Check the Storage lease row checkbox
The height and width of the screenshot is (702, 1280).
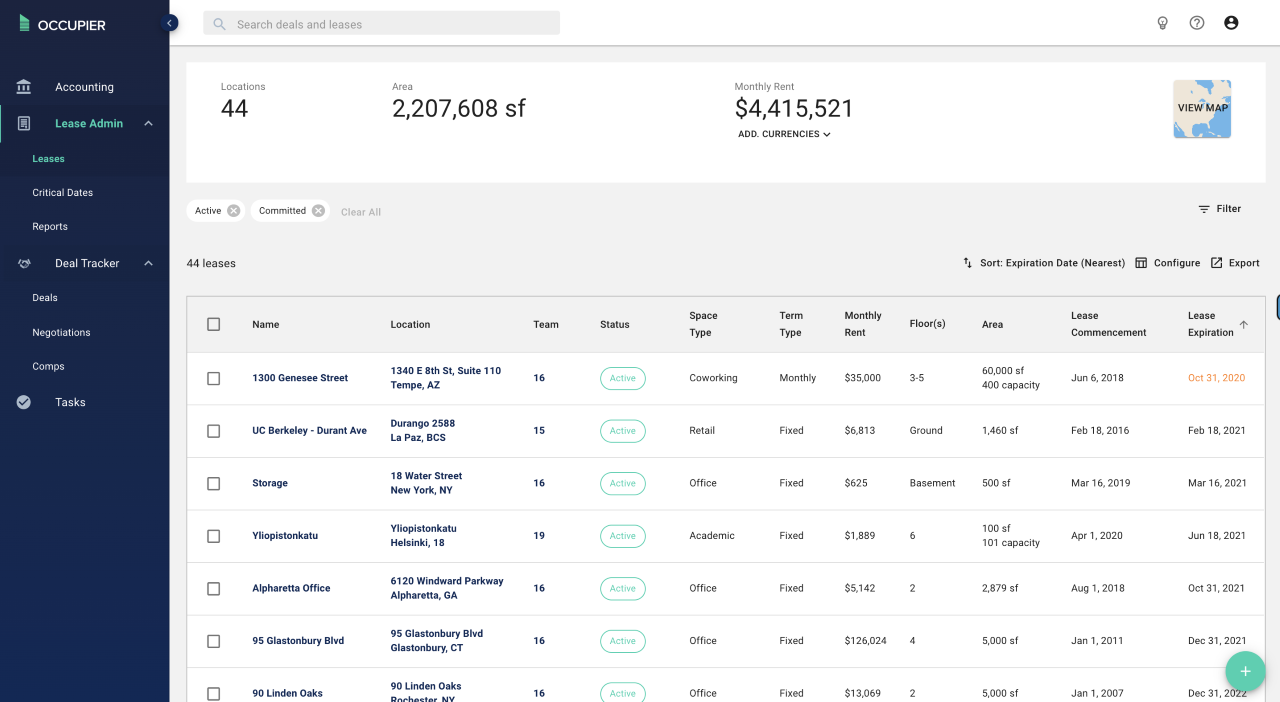pyautogui.click(x=213, y=483)
